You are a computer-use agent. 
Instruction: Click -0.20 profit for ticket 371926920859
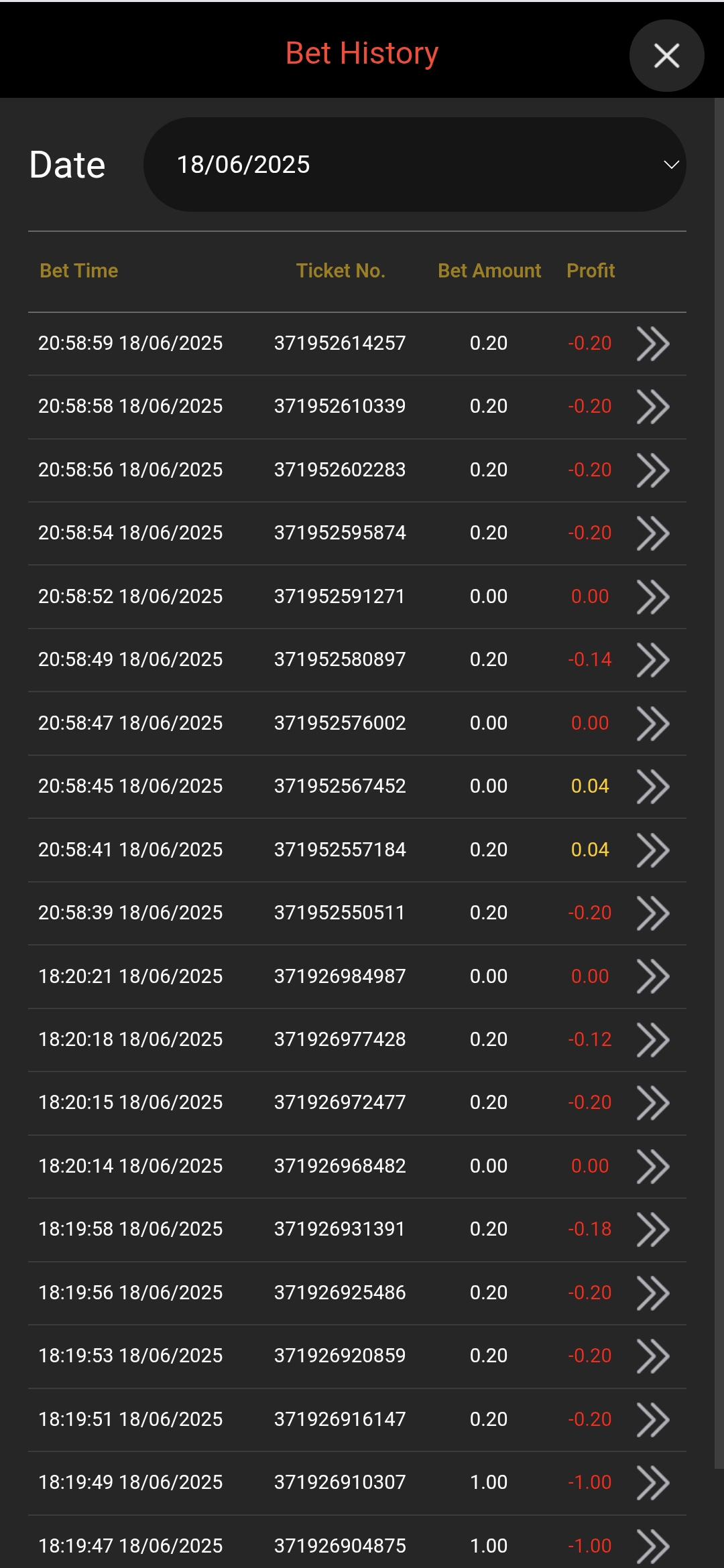click(590, 1356)
